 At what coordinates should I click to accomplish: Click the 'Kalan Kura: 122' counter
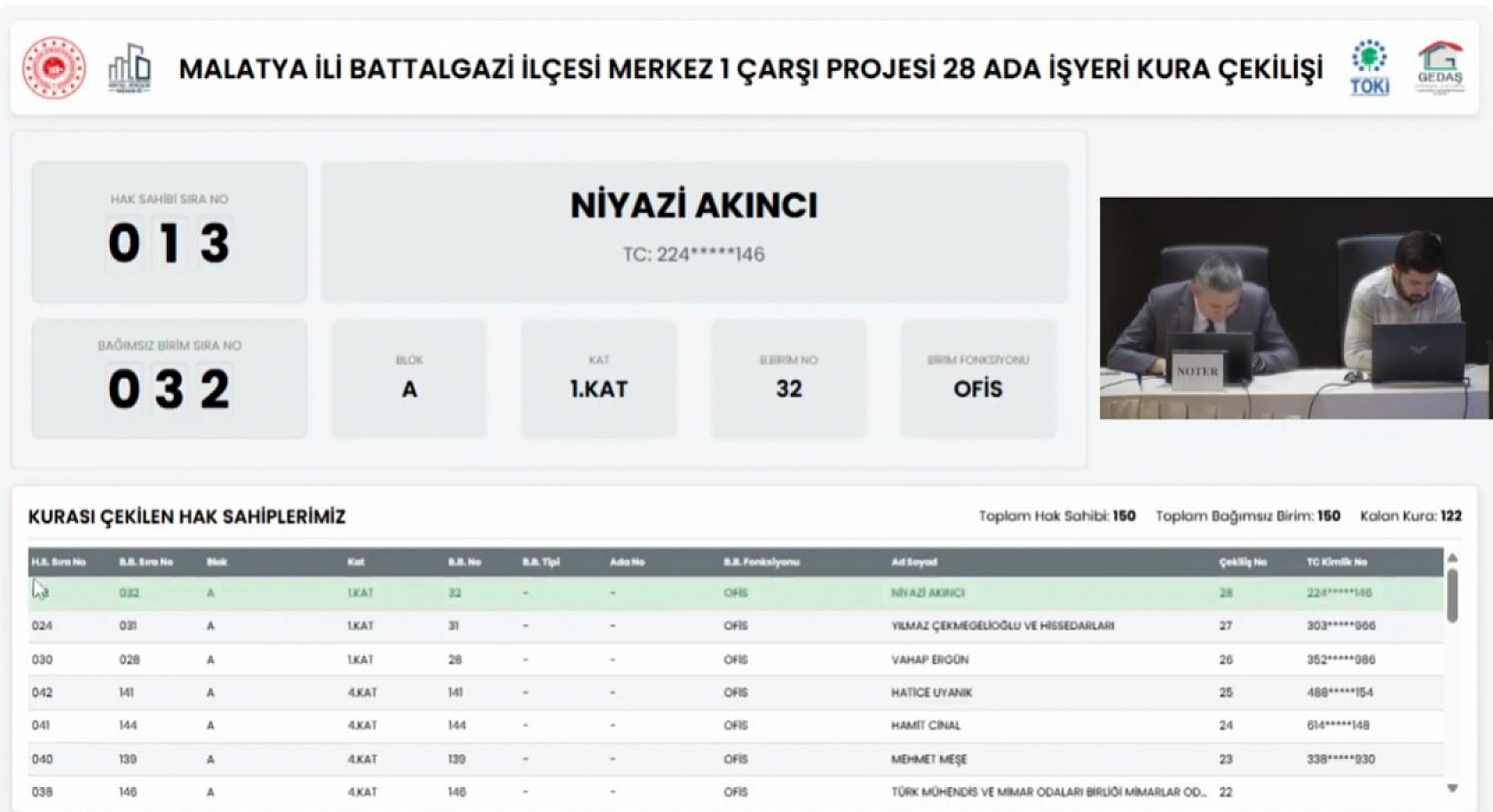coord(1410,516)
